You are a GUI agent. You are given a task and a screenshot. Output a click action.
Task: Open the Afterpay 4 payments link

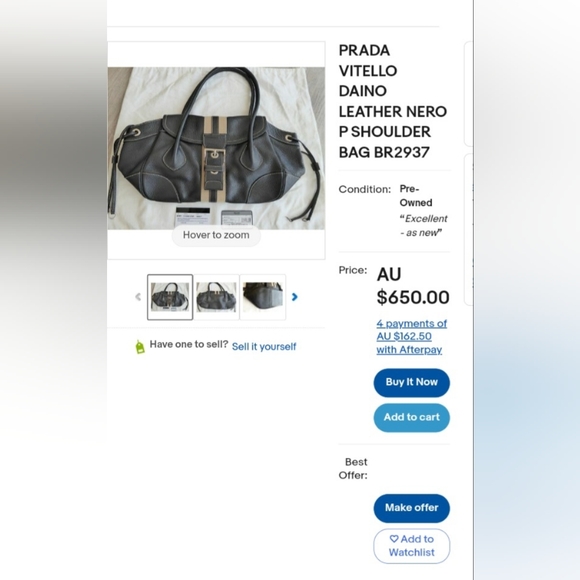(412, 337)
